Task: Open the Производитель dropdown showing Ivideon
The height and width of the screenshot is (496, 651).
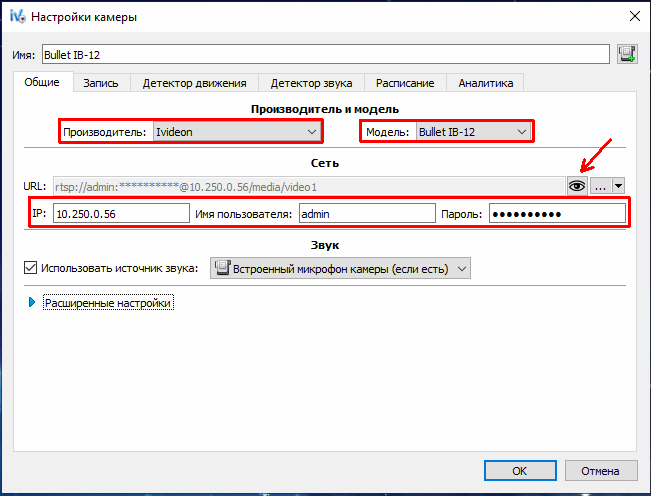Action: click(x=237, y=132)
